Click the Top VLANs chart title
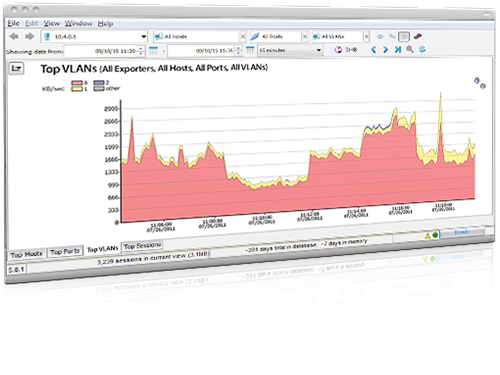Screen dimensions: 500x375 coord(154,68)
